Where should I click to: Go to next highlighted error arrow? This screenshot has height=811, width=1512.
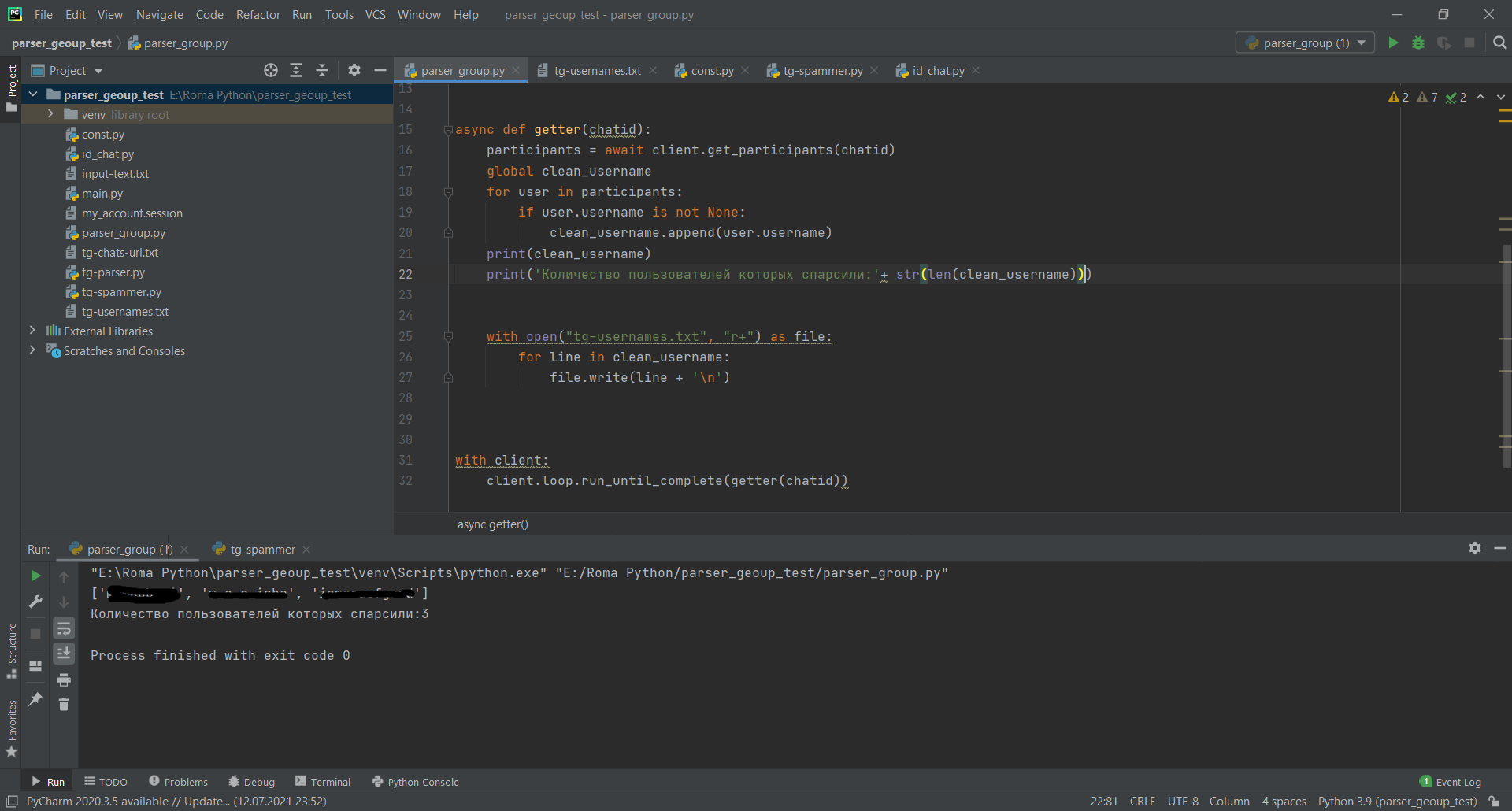[x=1501, y=97]
